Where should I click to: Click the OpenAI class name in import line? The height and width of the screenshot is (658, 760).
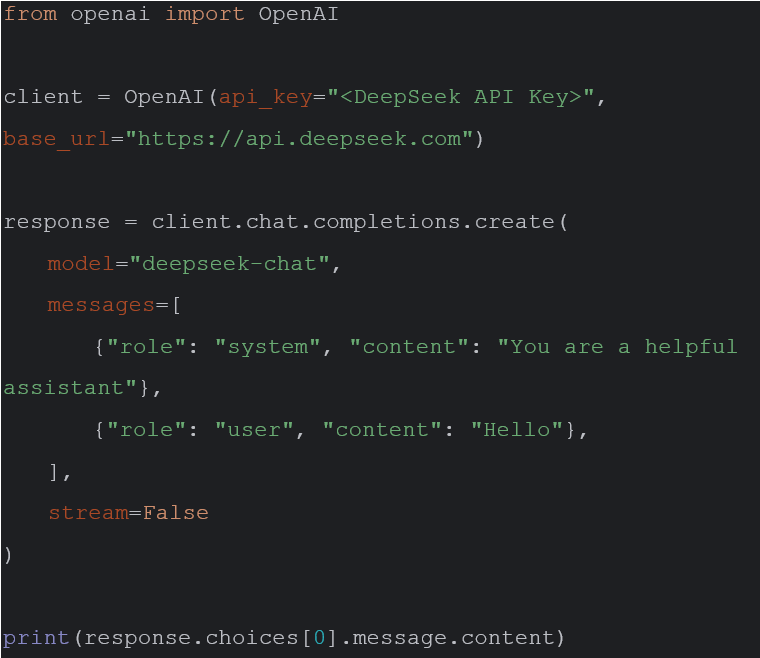(298, 14)
